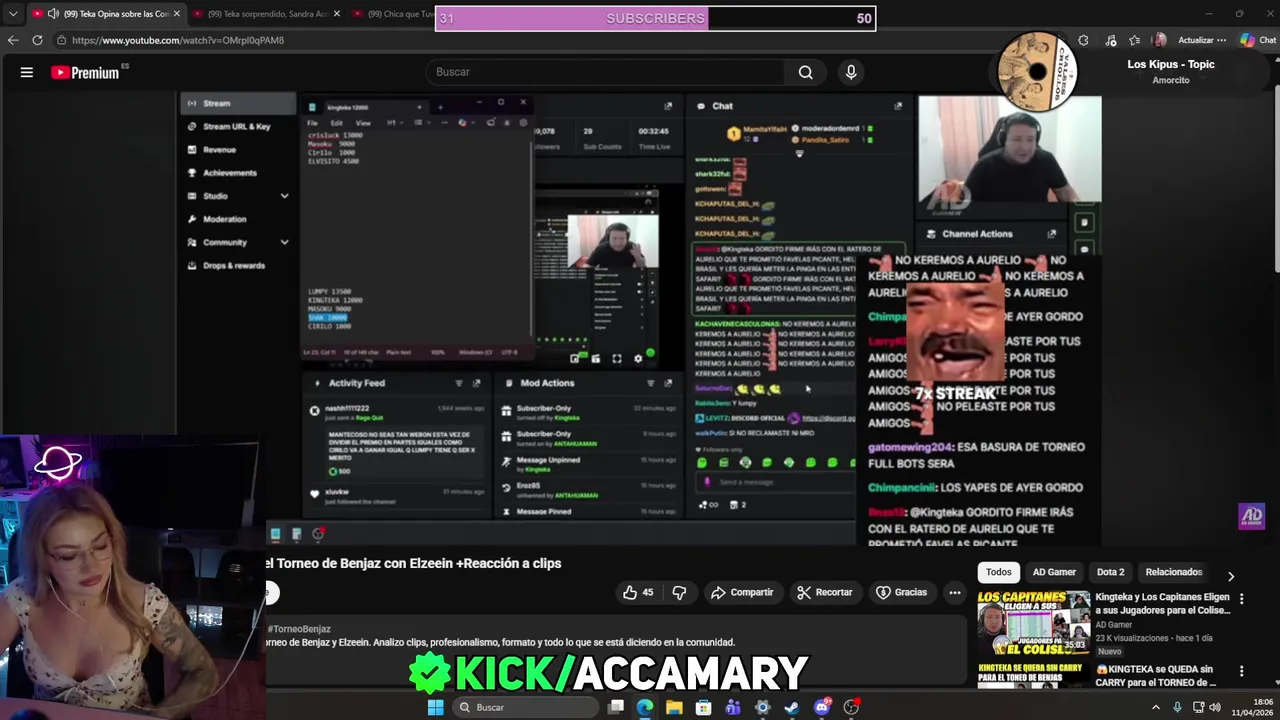Open Los Capitanes Eligen video thumbnail
Viewport: 1280px width, 720px height.
click(1034, 623)
